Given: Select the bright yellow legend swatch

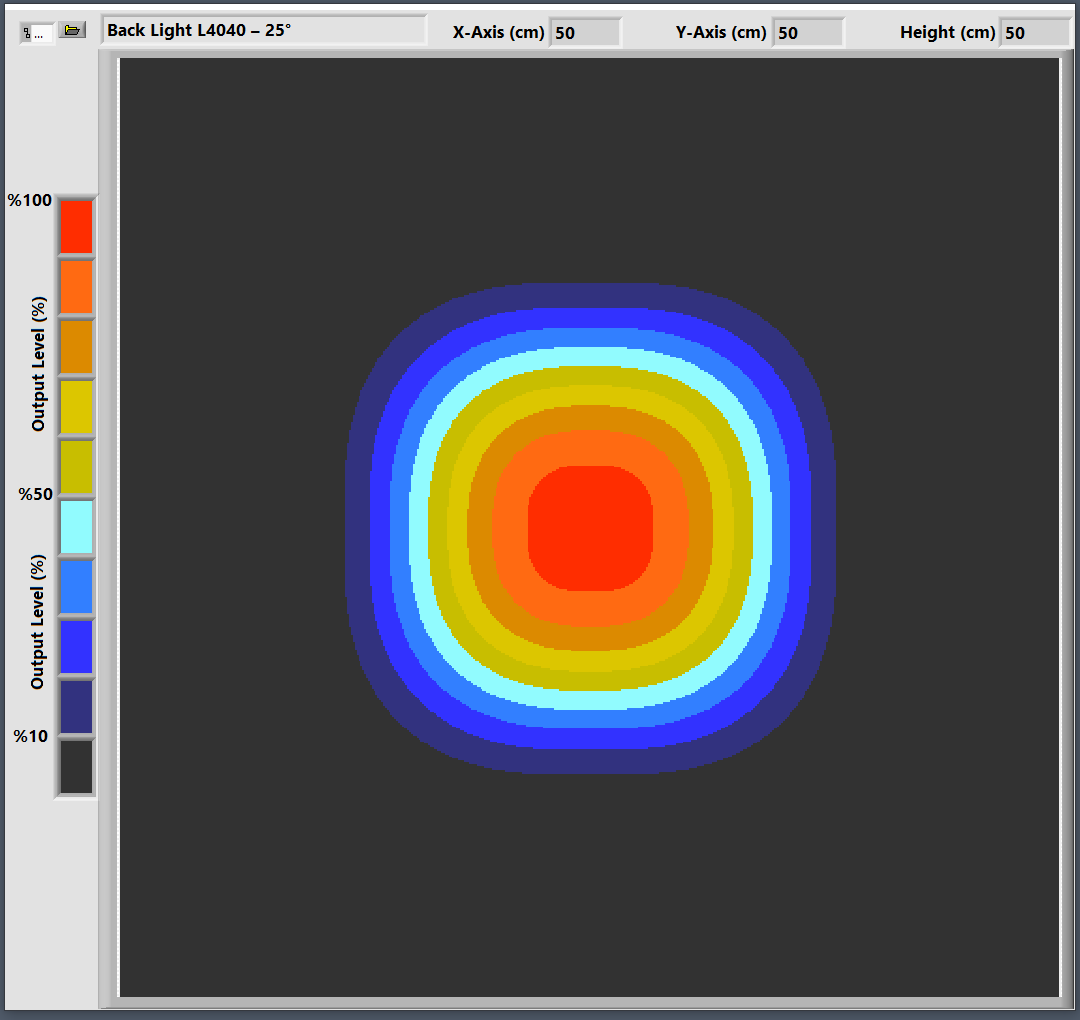Looking at the screenshot, I should point(76,407).
